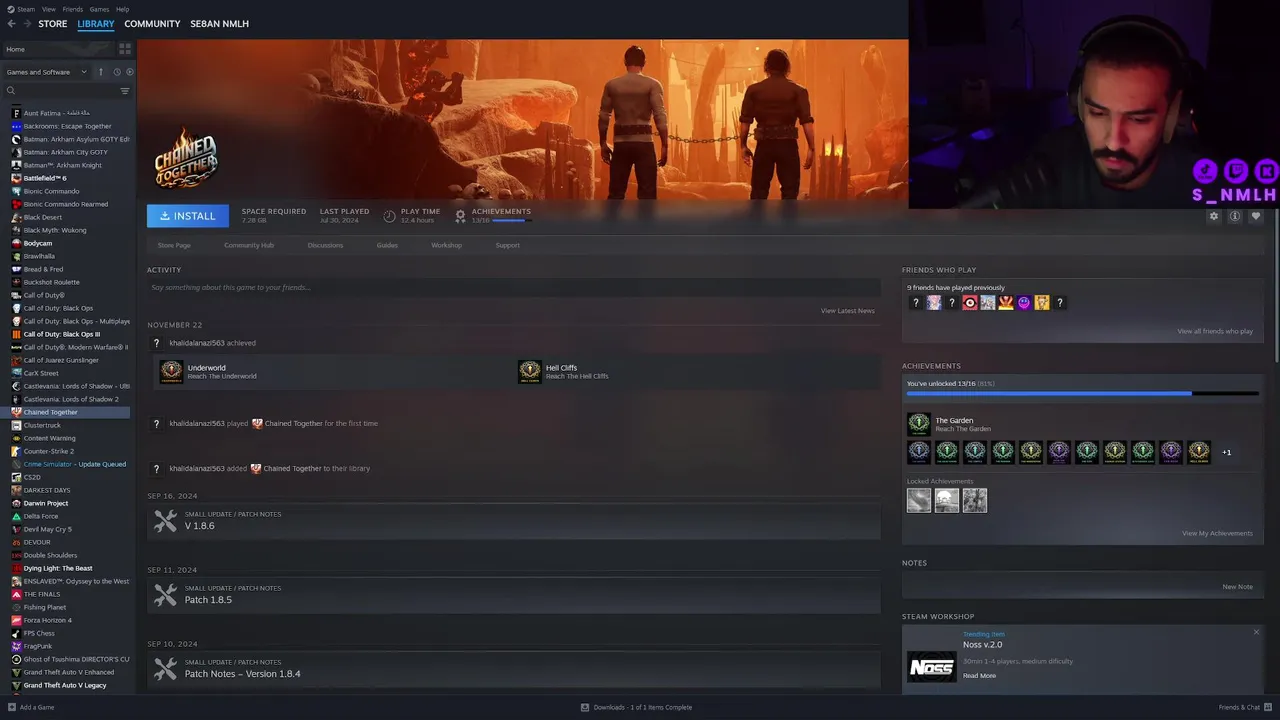Open the Noss workshop item thumbnail
This screenshot has width=1280, height=720.
point(931,666)
